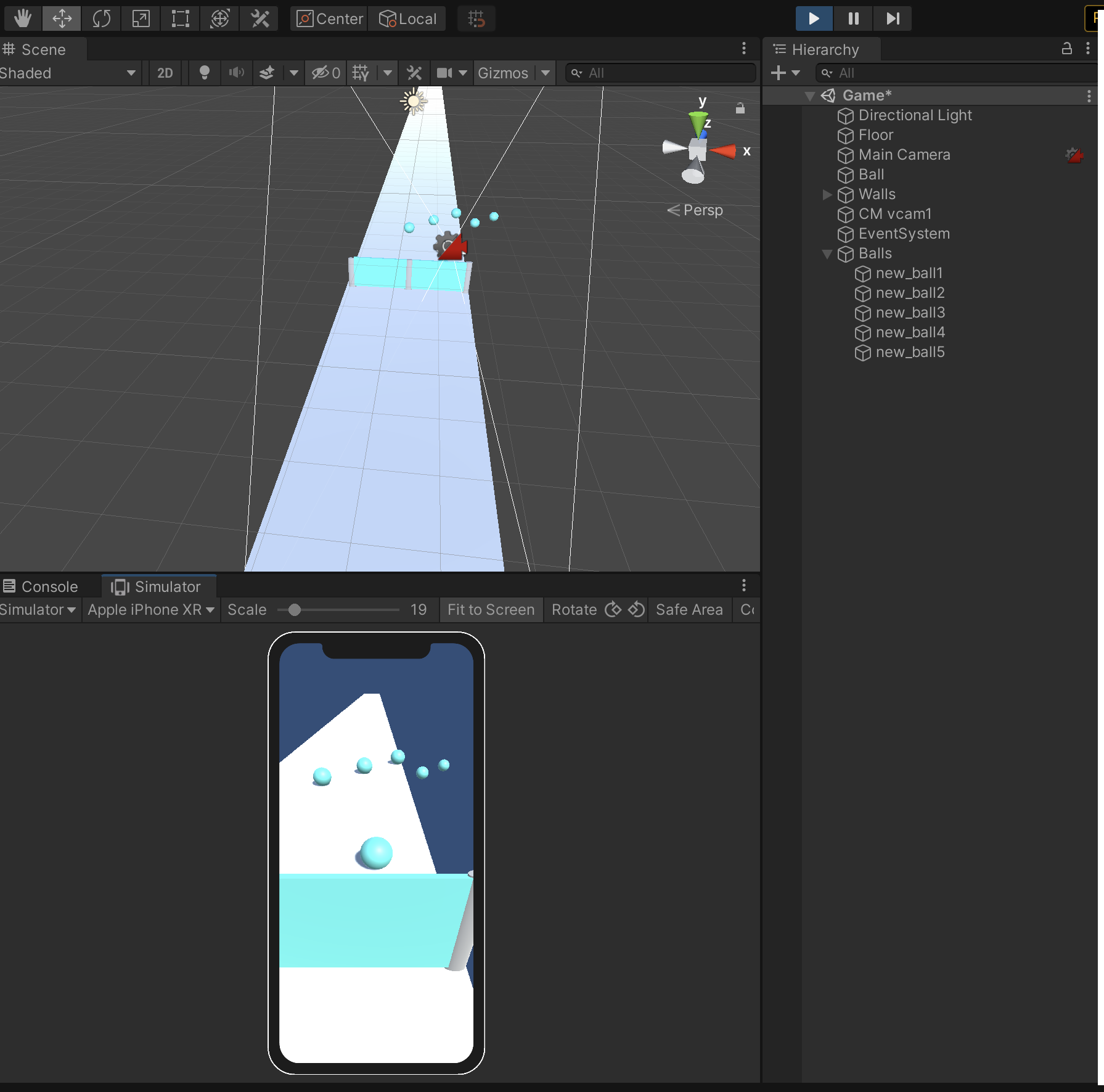Pause the game playback
This screenshot has height=1092, width=1104.
click(853, 18)
